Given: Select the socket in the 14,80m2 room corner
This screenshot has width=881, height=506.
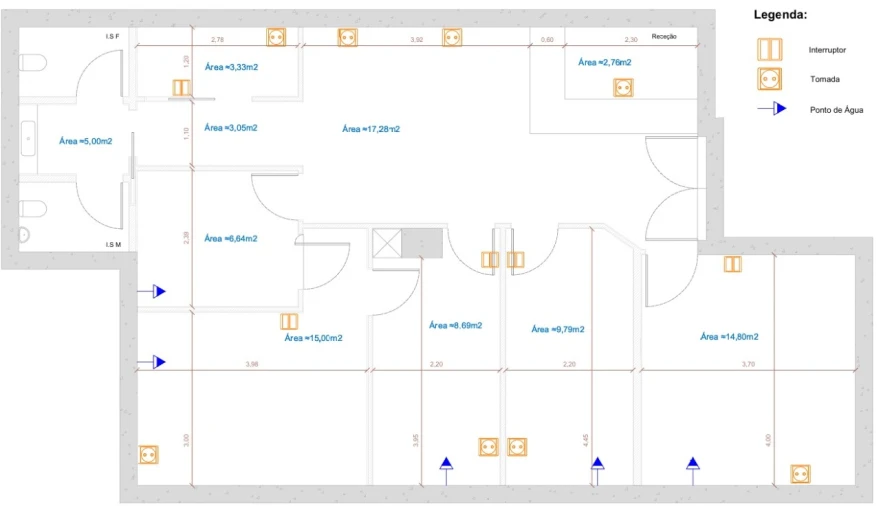Looking at the screenshot, I should (800, 474).
